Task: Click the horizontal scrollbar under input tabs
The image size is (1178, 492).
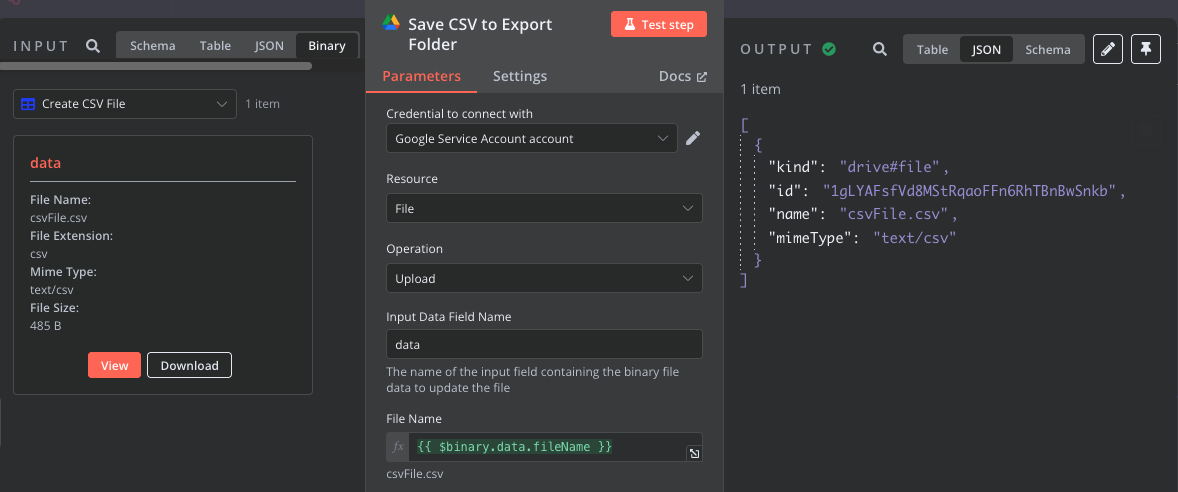Action: point(155,66)
